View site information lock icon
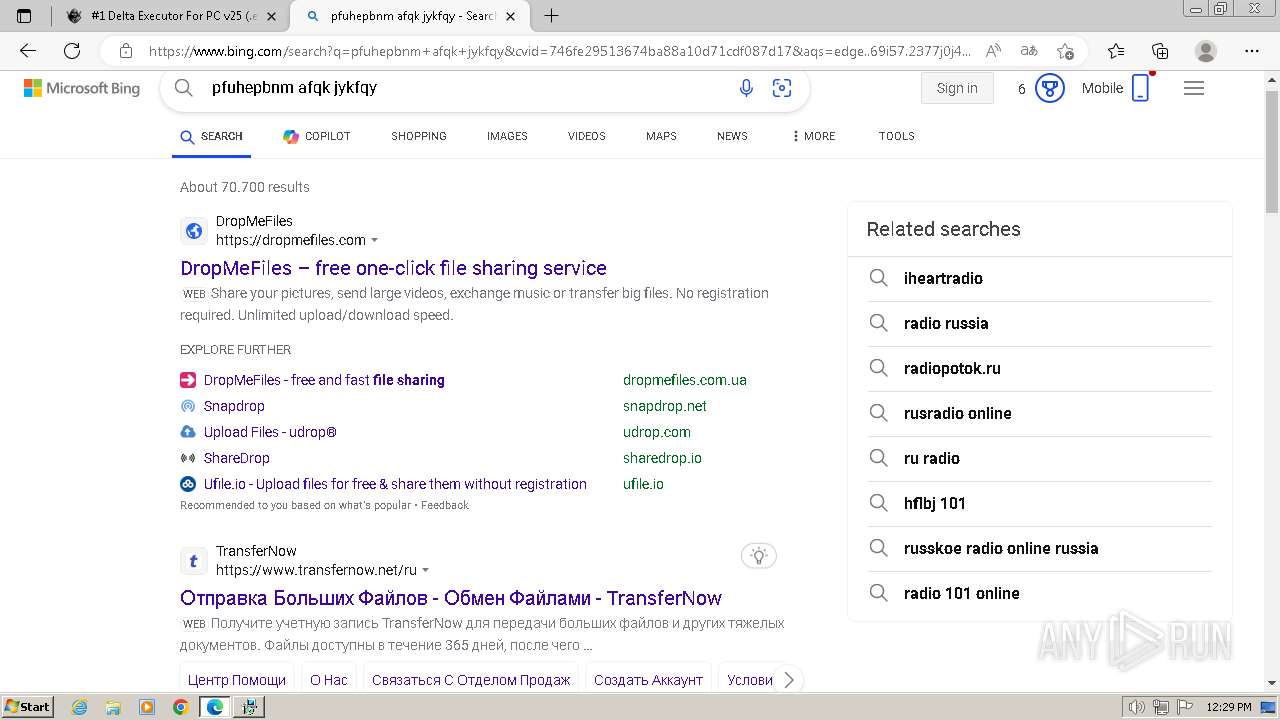Screen dimensions: 1280x720 (126, 51)
